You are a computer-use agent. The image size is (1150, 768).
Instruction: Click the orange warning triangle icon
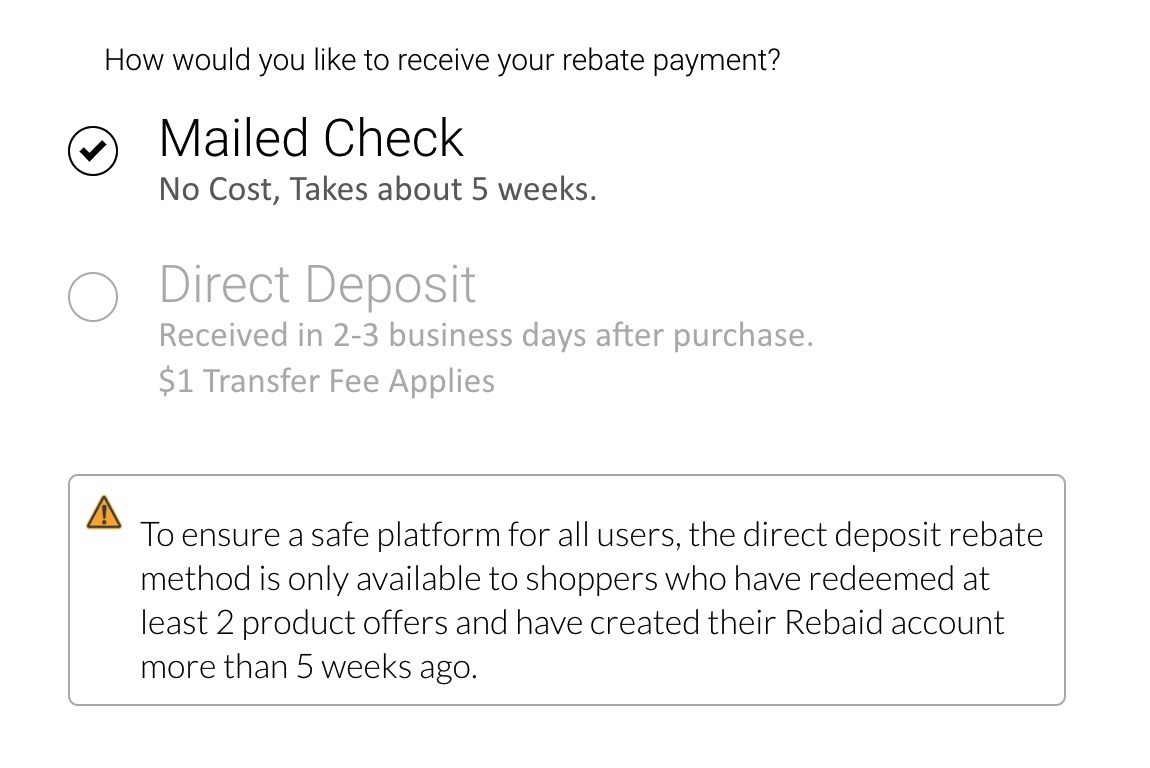coord(104,512)
